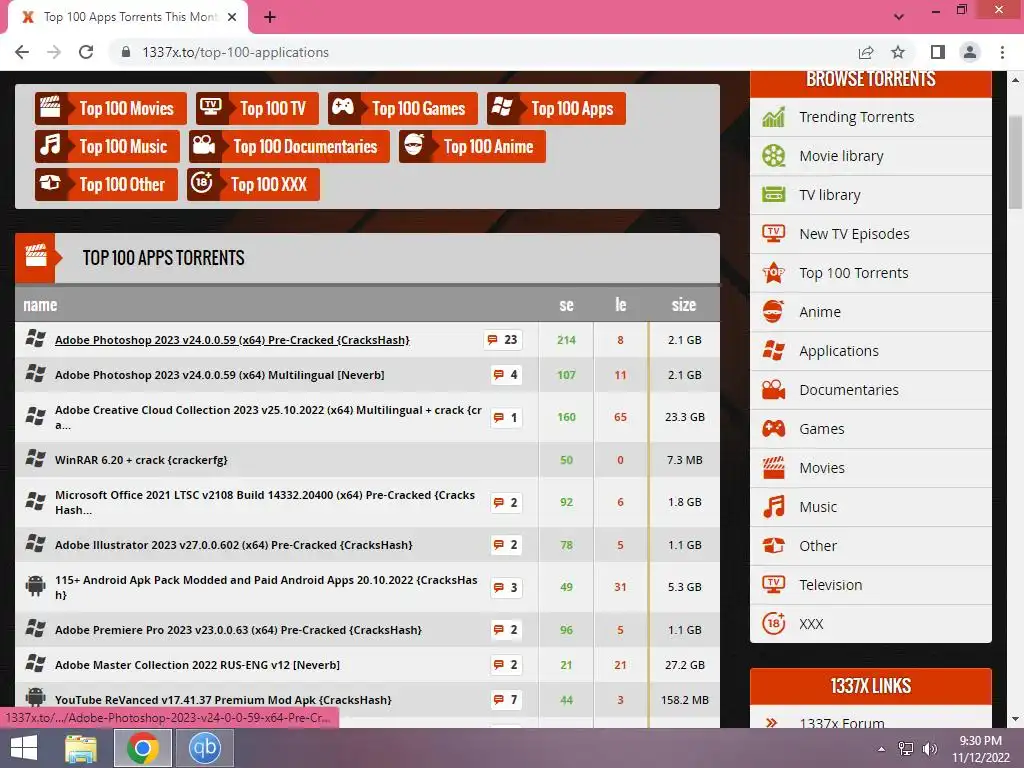Viewport: 1024px width, 768px height.
Task: Click the Top 100 Torrents star icon
Action: click(774, 272)
